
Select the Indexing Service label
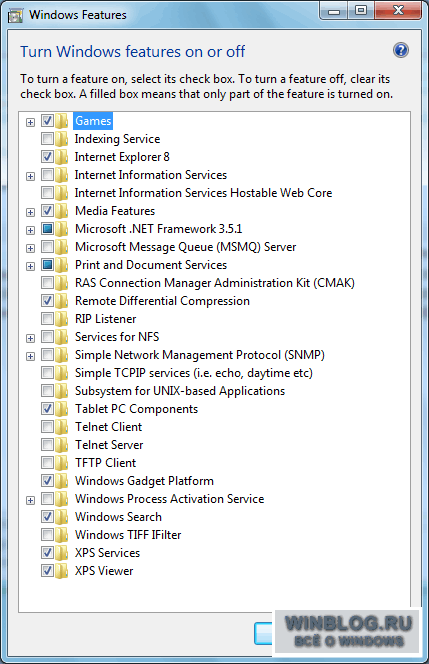(x=117, y=139)
